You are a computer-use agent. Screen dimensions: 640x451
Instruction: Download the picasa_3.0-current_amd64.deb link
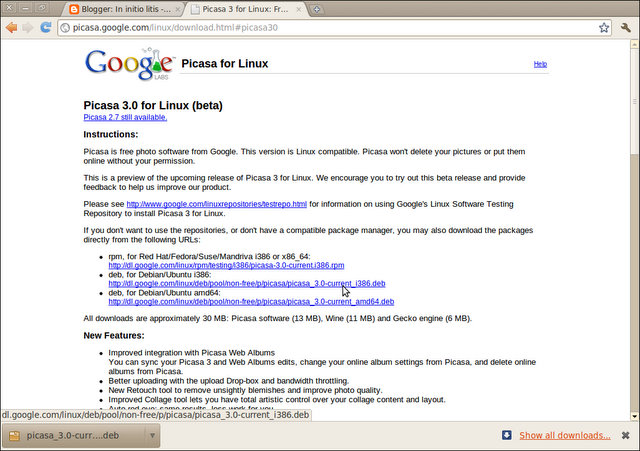(x=251, y=302)
